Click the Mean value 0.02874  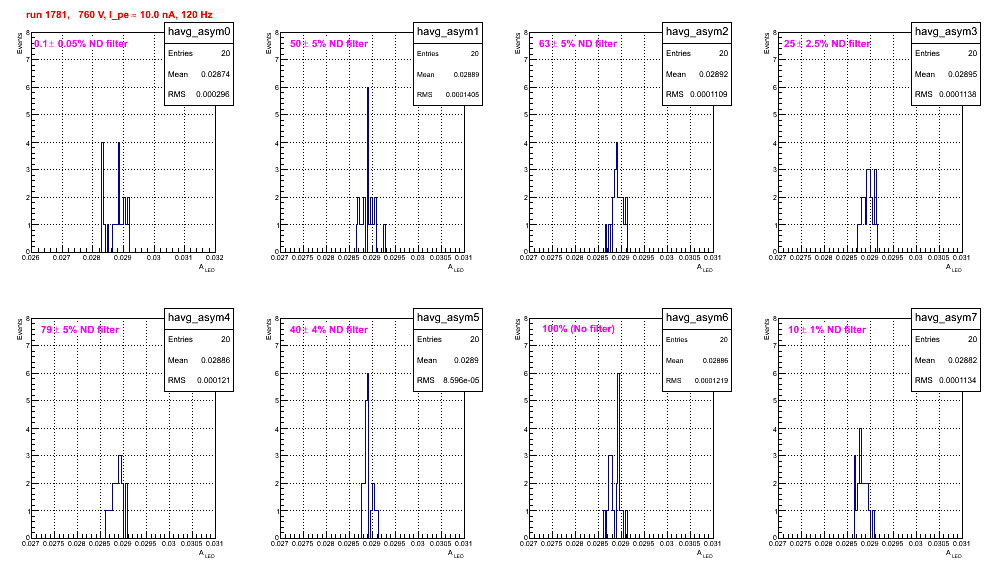click(x=215, y=74)
